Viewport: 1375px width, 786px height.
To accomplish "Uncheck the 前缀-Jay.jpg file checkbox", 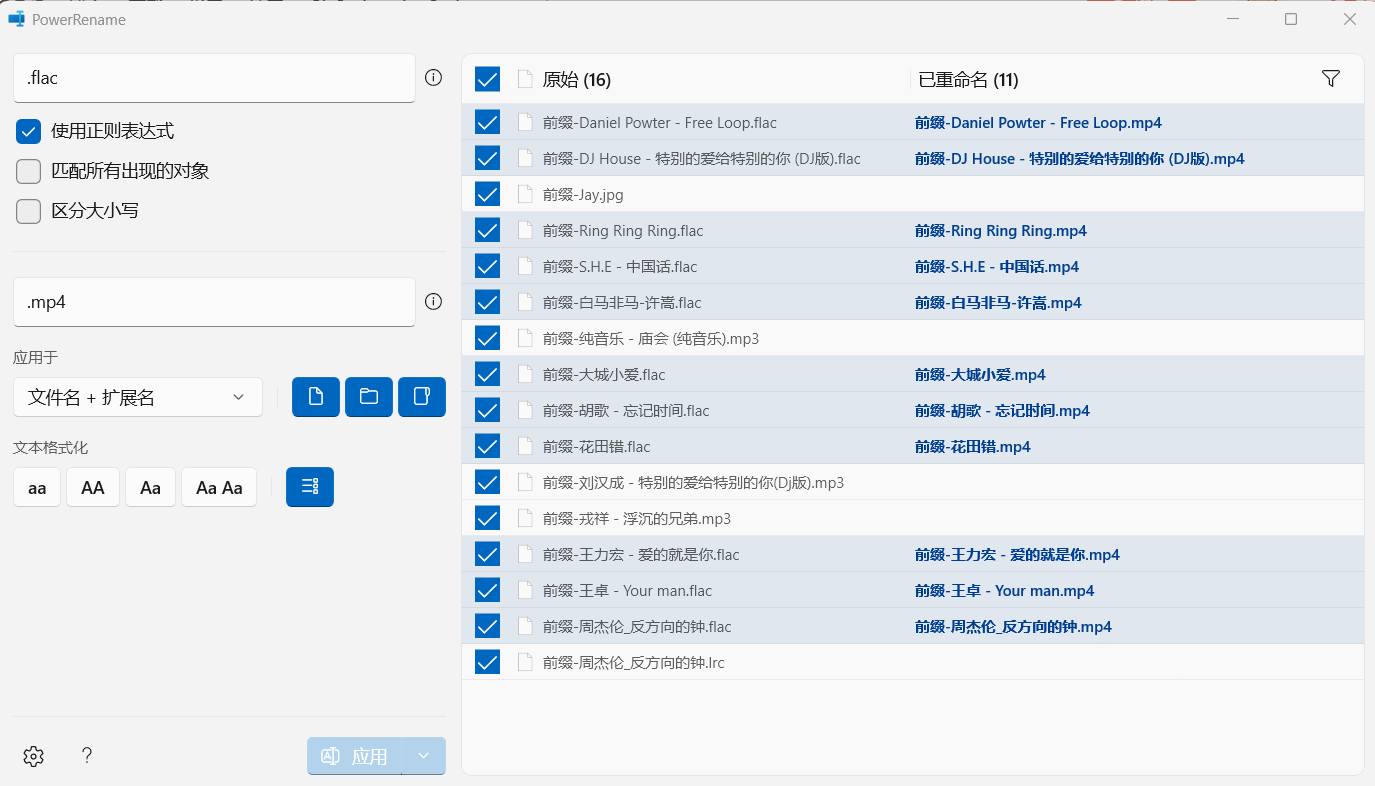I will pos(487,194).
